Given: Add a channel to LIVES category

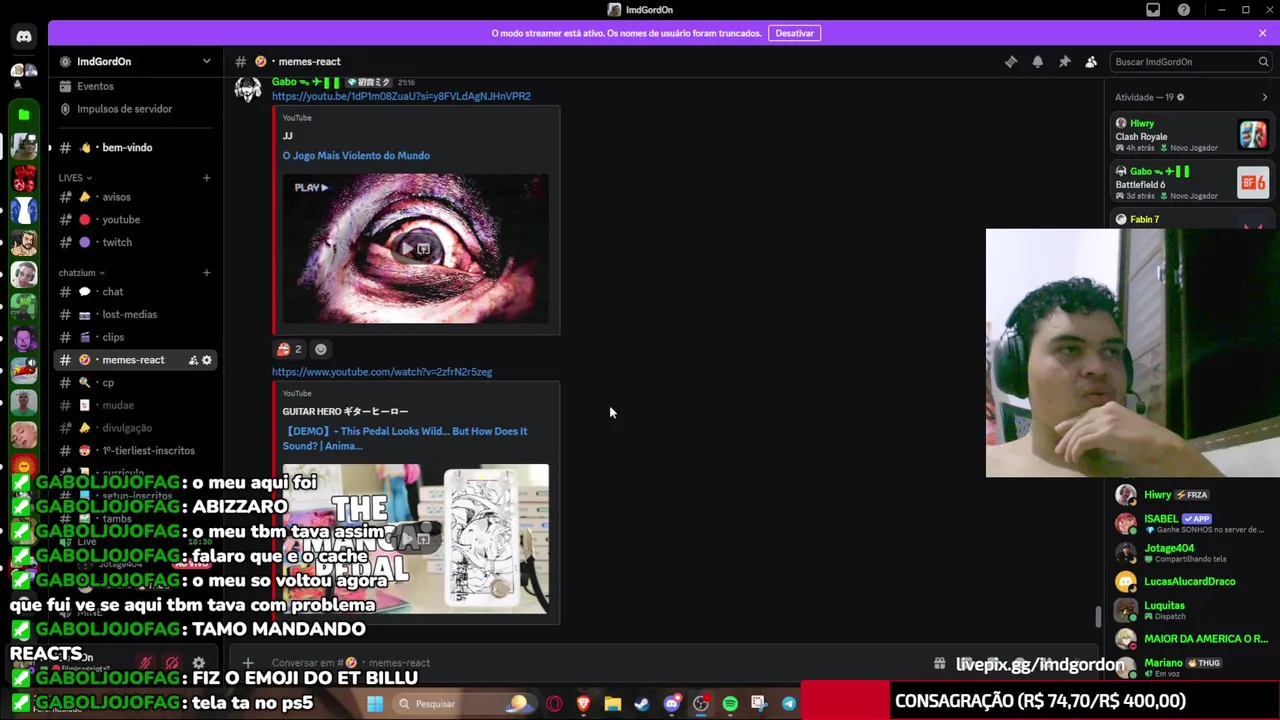Looking at the screenshot, I should click(207, 178).
